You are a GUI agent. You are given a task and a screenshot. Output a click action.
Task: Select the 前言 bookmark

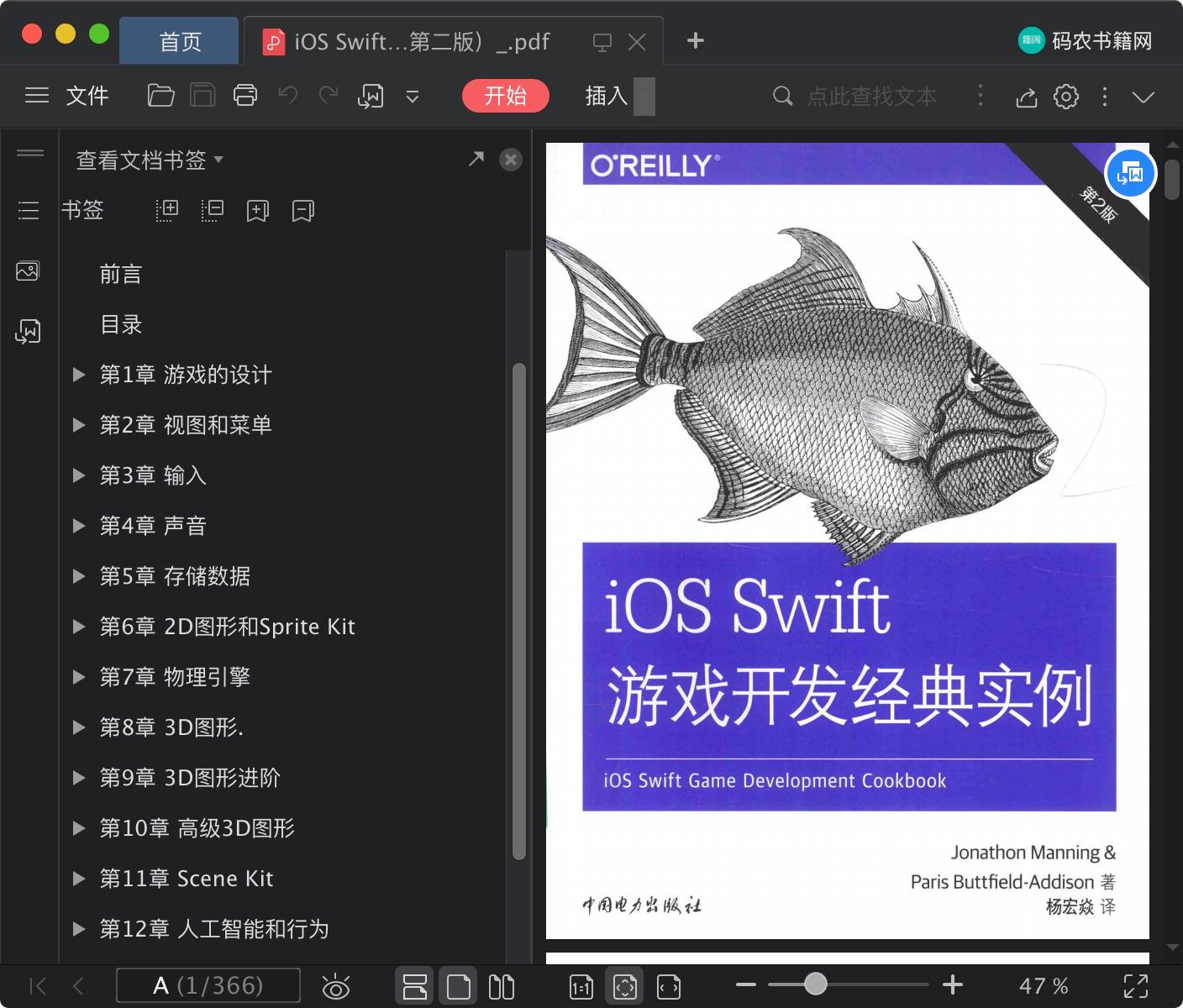click(x=121, y=274)
